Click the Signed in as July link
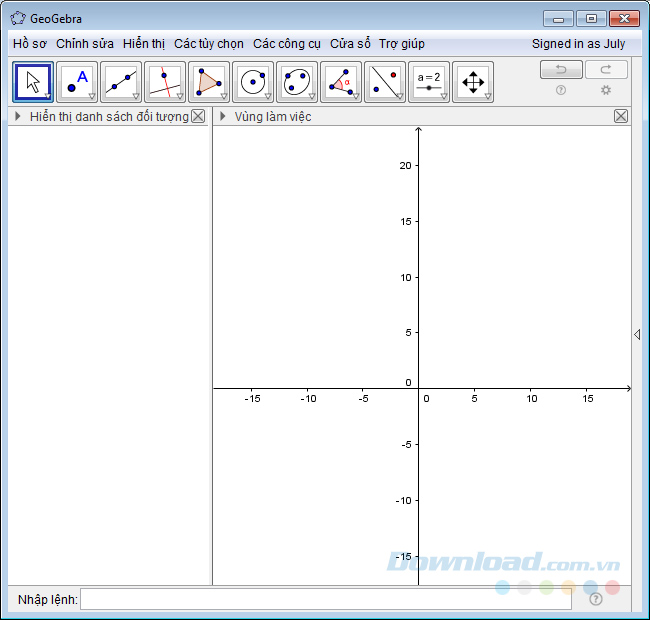The width and height of the screenshot is (650, 620). (x=578, y=44)
